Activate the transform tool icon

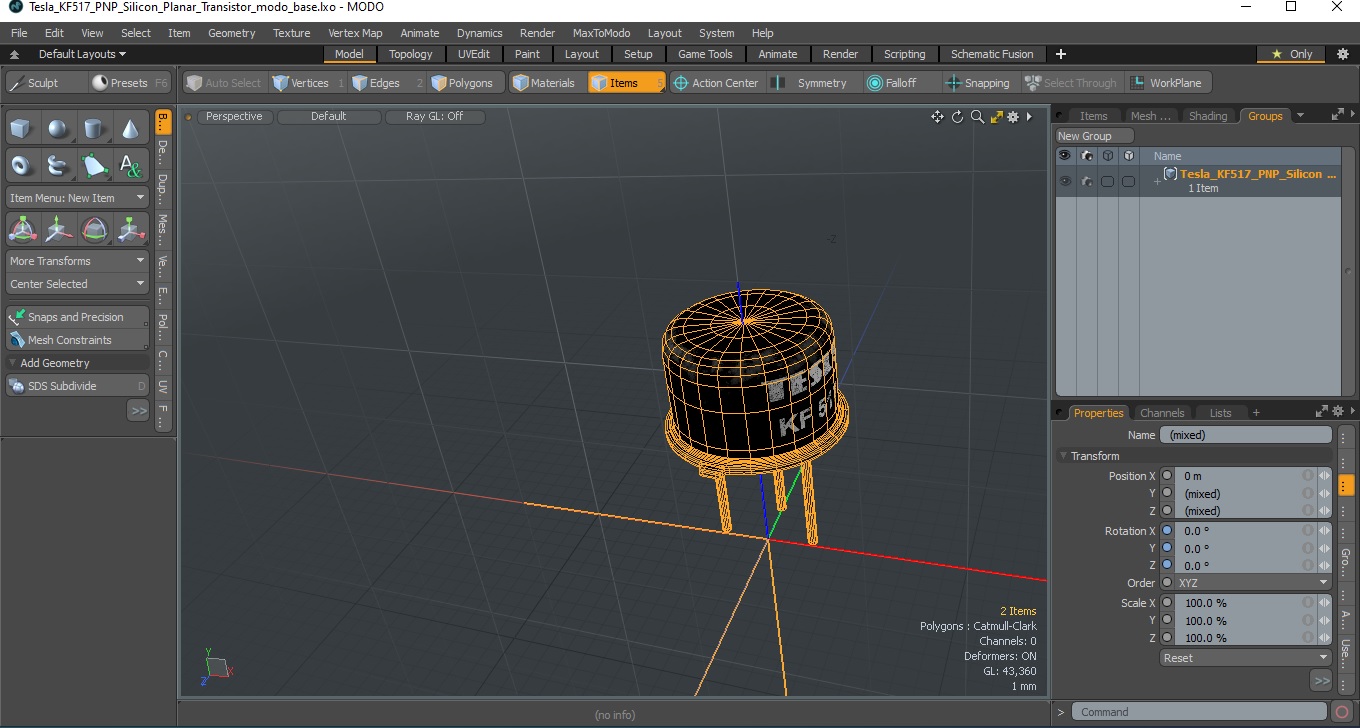(22, 229)
